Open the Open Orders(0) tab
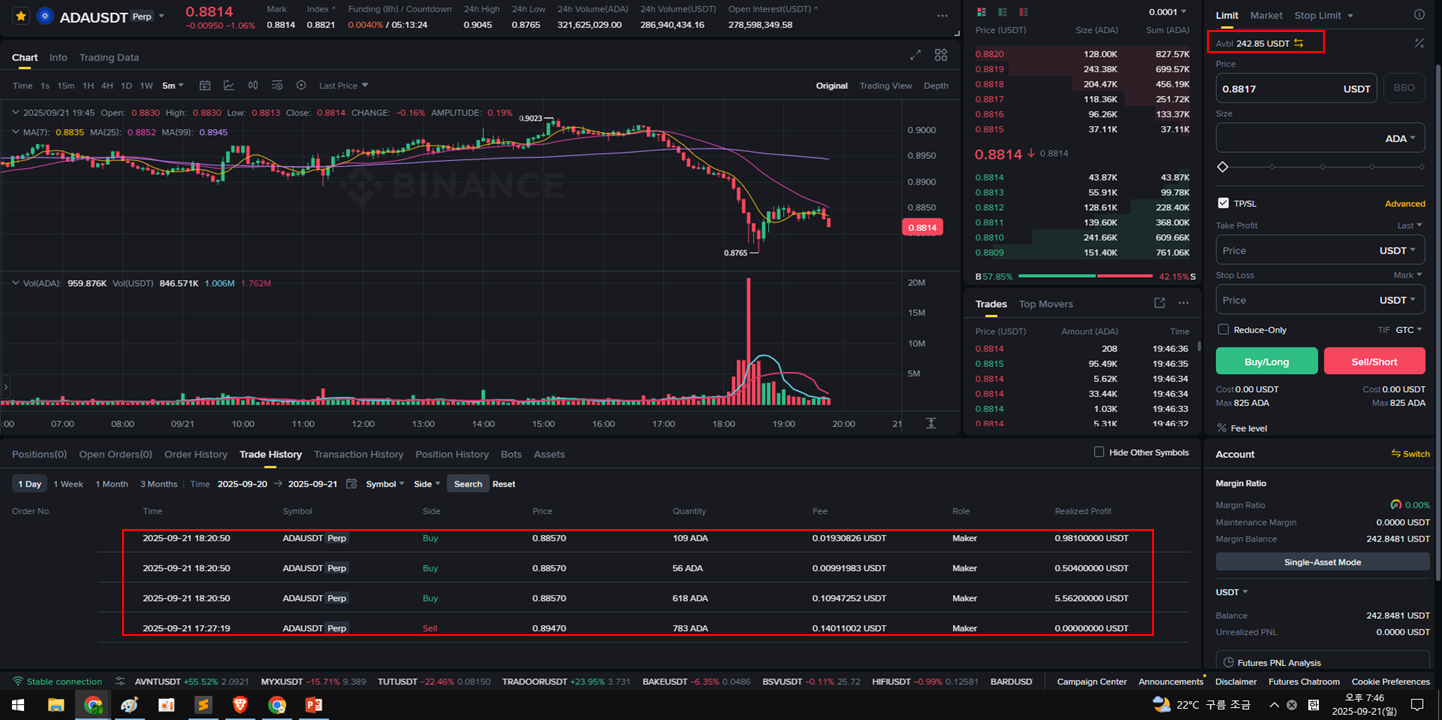The height and width of the screenshot is (720, 1442). click(116, 454)
